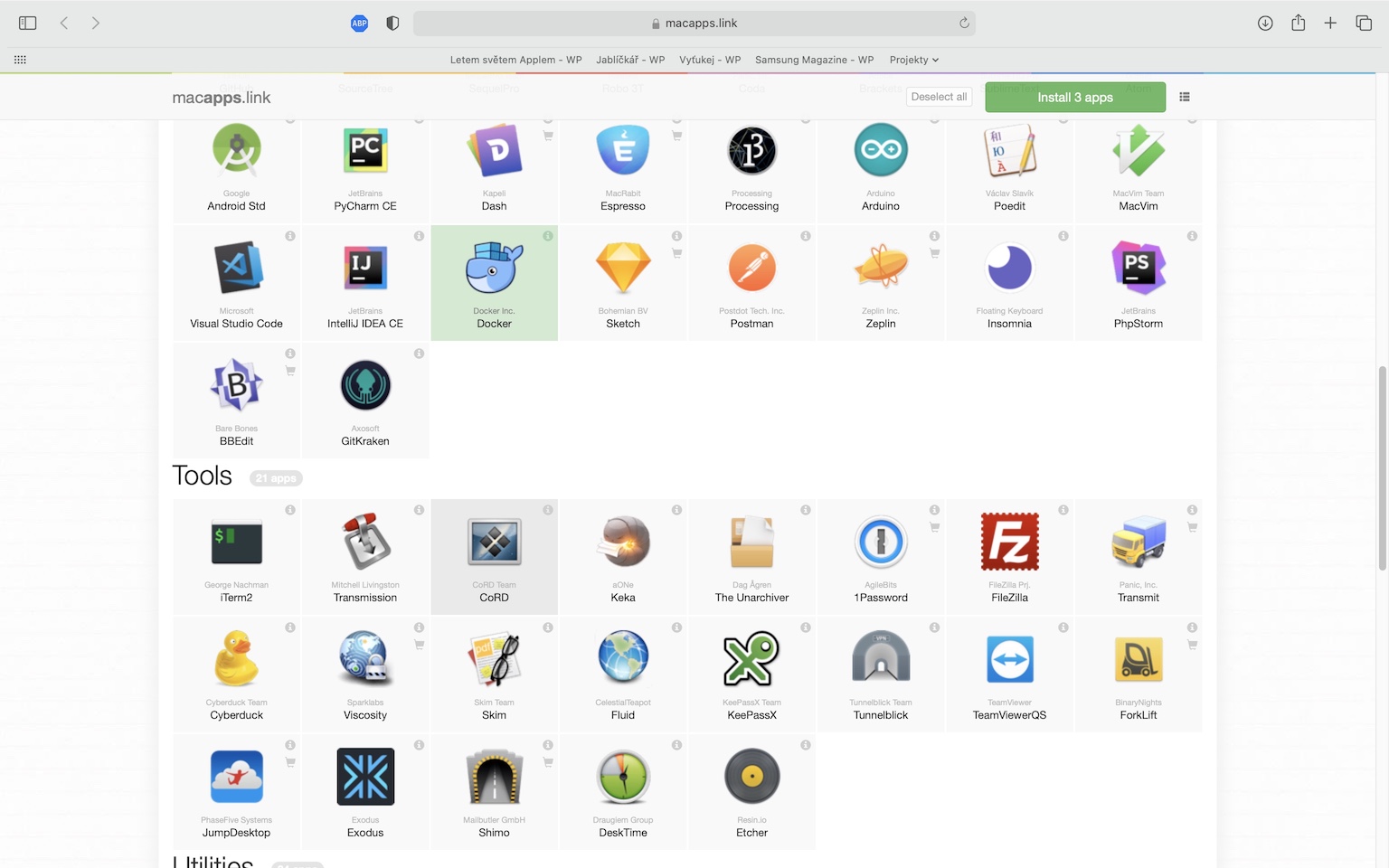Select the Keka app icon
Screen dimensions: 1389x868
point(623,542)
